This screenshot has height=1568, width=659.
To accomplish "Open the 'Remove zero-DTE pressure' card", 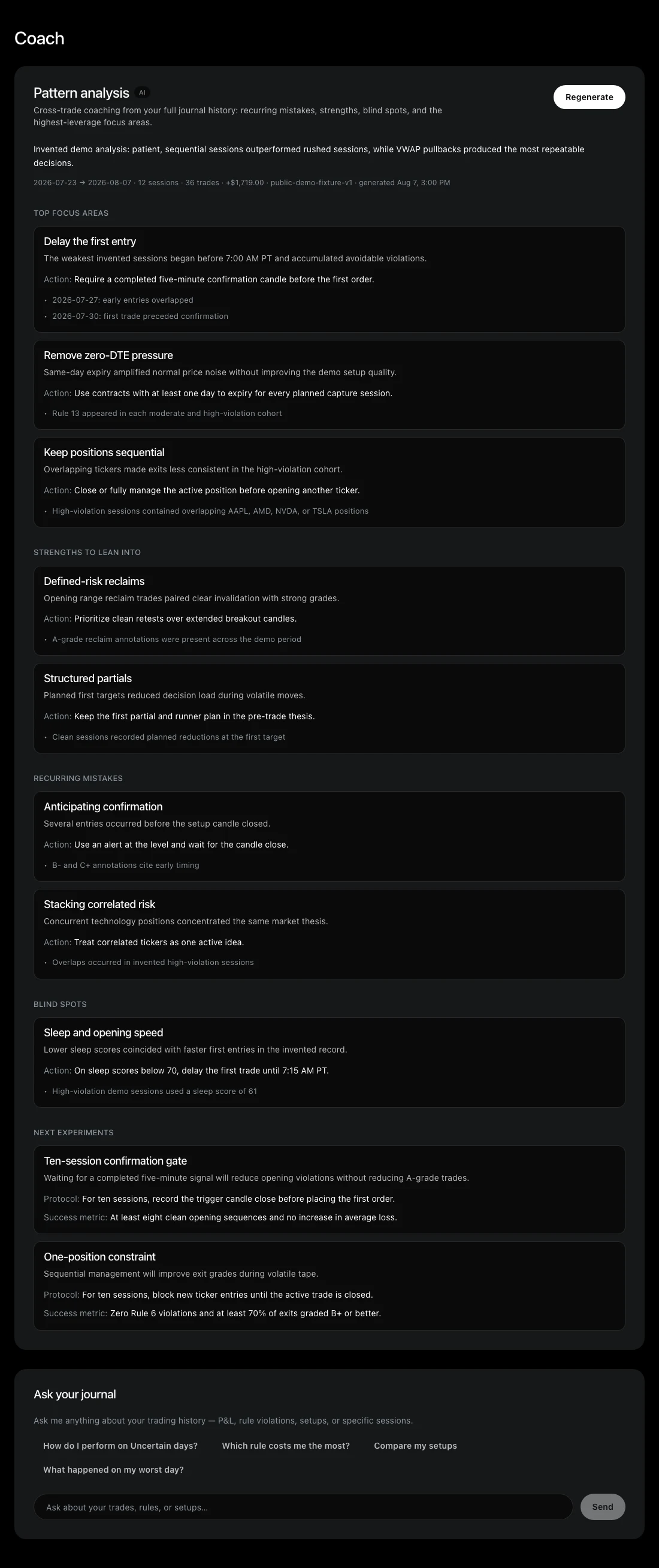I will click(x=329, y=385).
